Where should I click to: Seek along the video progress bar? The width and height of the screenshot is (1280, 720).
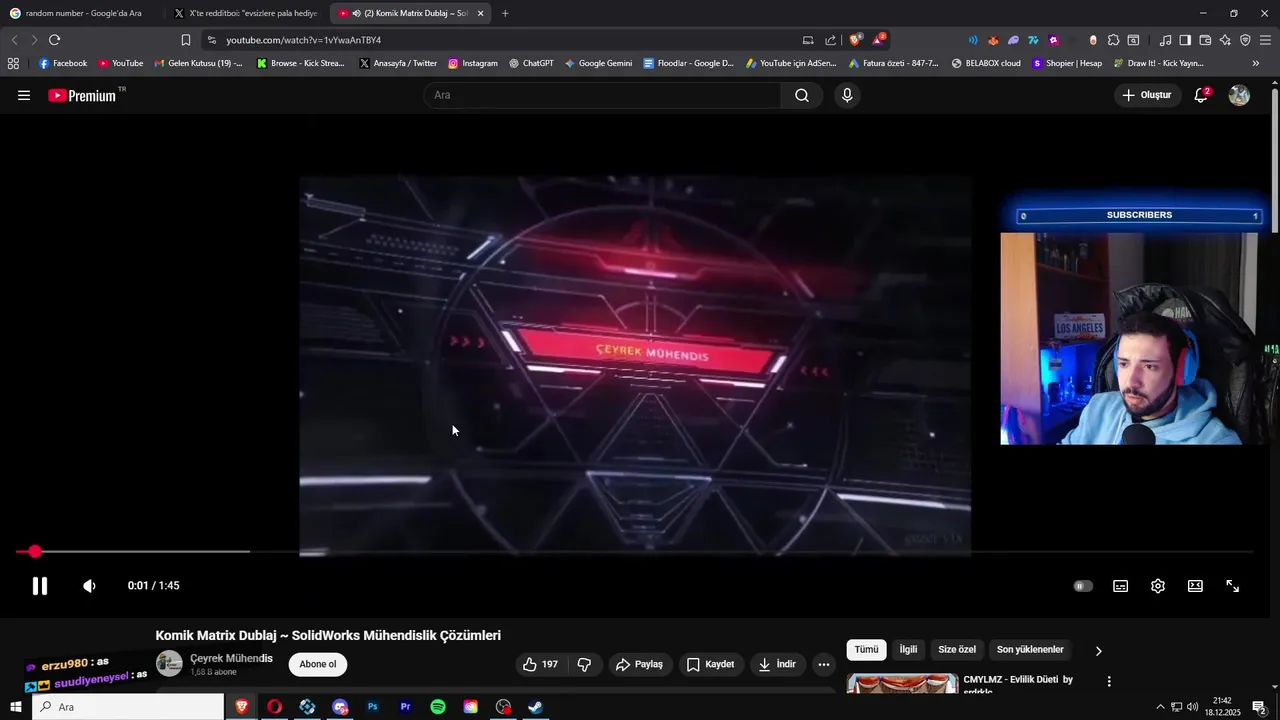[635, 551]
